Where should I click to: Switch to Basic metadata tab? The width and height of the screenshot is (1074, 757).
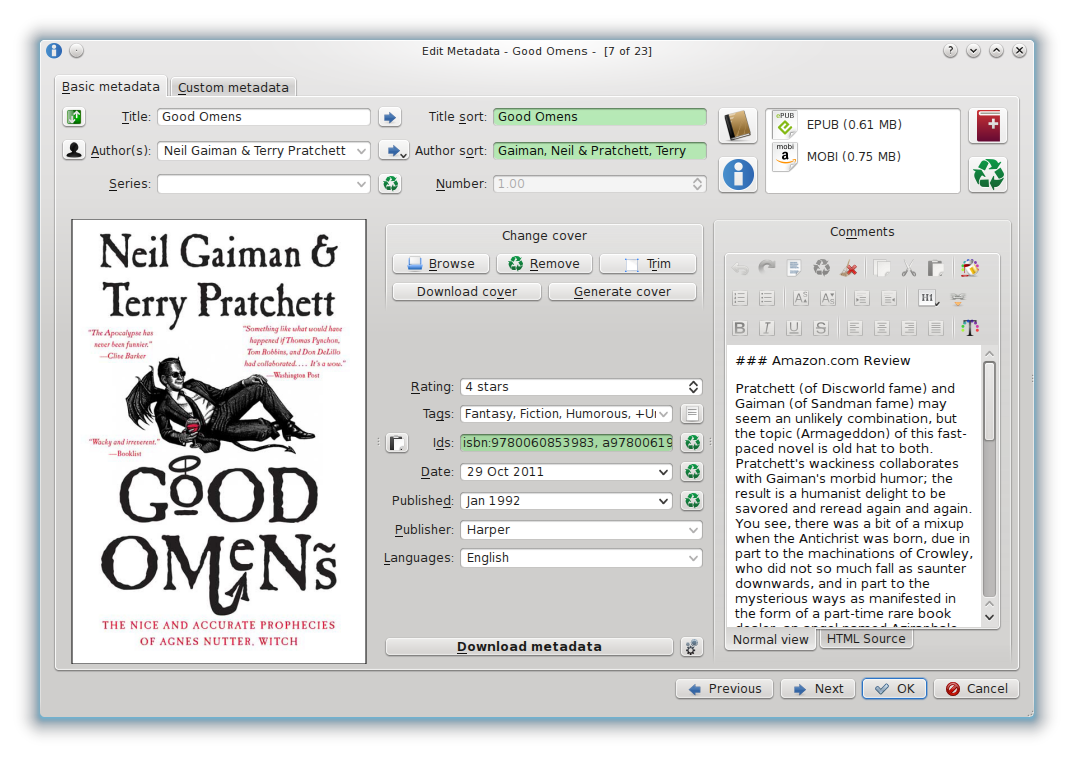[x=110, y=87]
